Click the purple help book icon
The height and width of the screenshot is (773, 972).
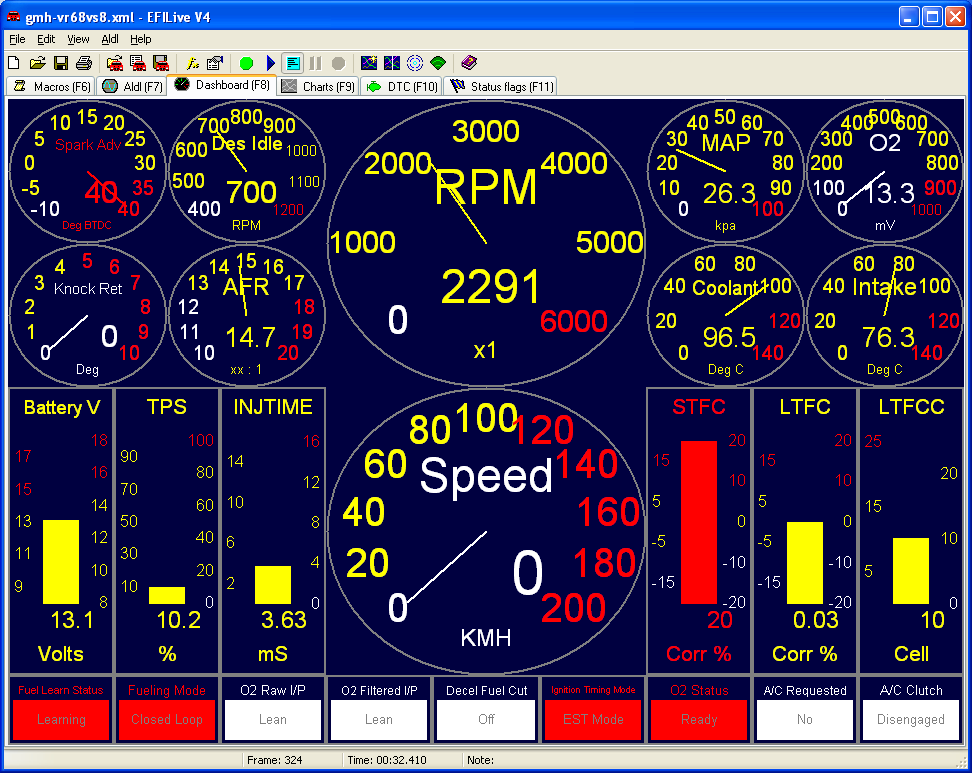tap(469, 63)
